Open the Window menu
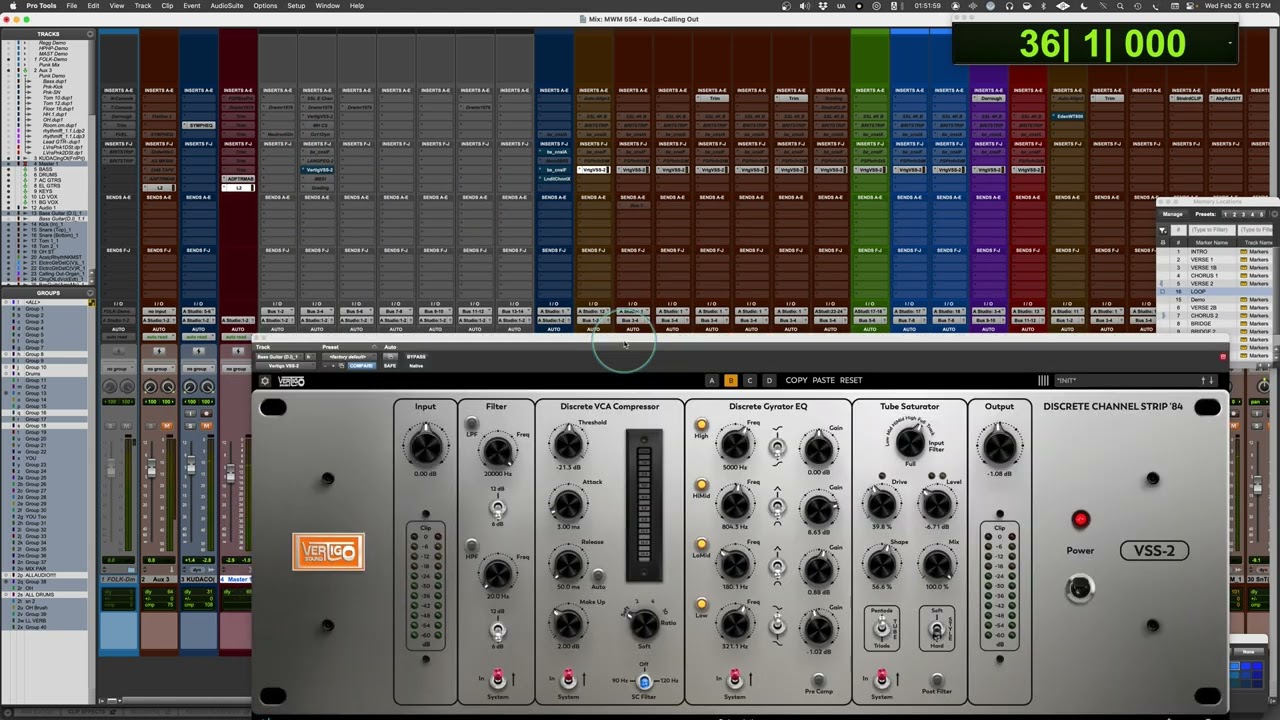Screen dimensions: 1280x720 click(327, 6)
